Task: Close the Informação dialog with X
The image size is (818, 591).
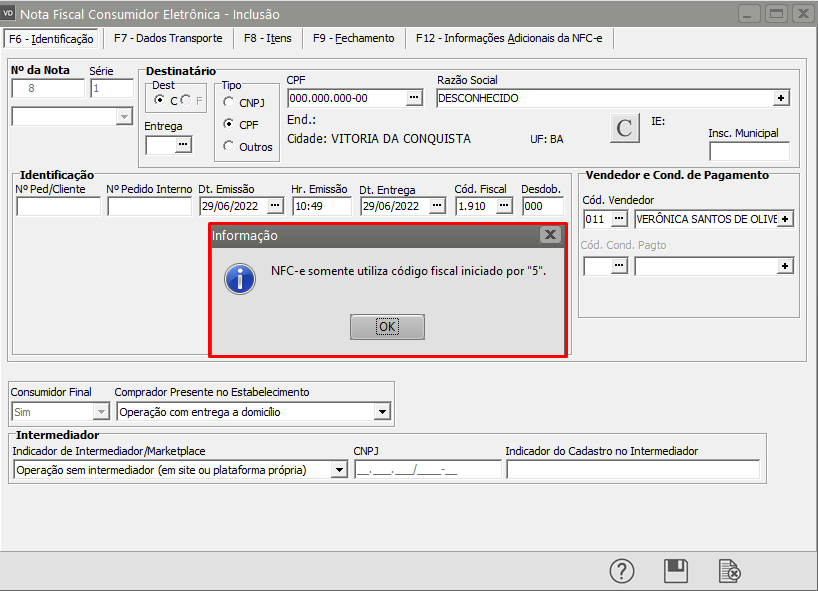Action: pyautogui.click(x=549, y=235)
